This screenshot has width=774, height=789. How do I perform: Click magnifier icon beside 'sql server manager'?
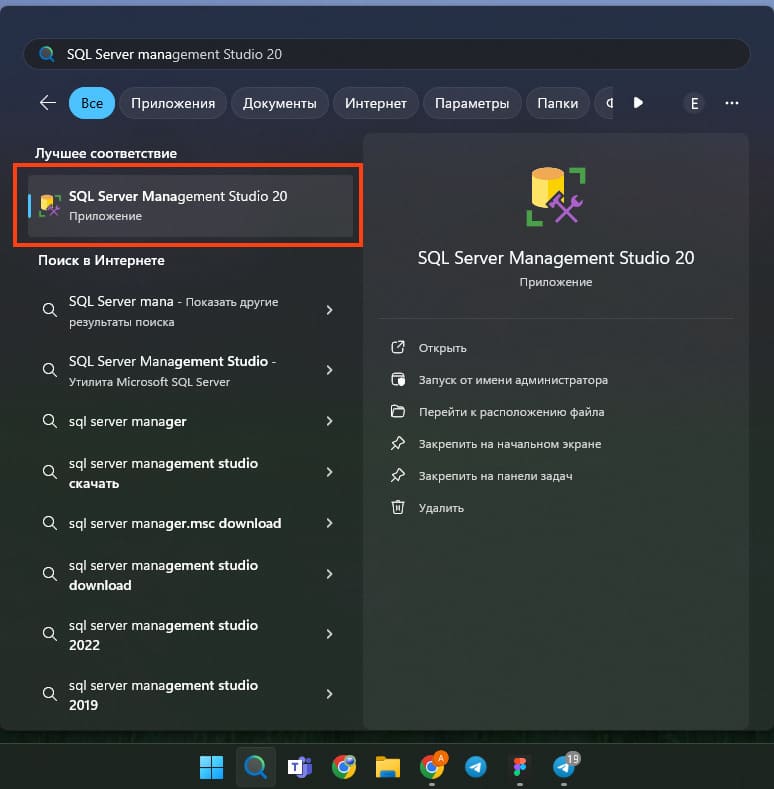tap(49, 421)
